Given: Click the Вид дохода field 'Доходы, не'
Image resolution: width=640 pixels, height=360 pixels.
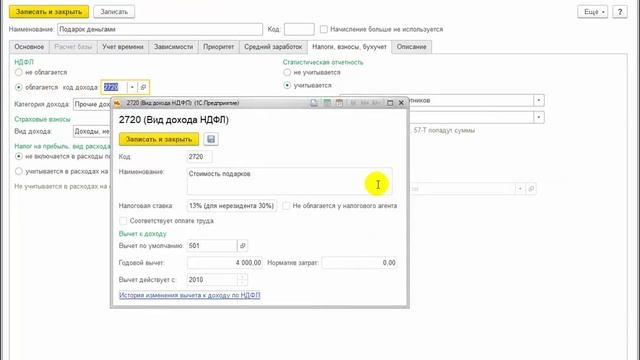Looking at the screenshot, I should coord(92,131).
